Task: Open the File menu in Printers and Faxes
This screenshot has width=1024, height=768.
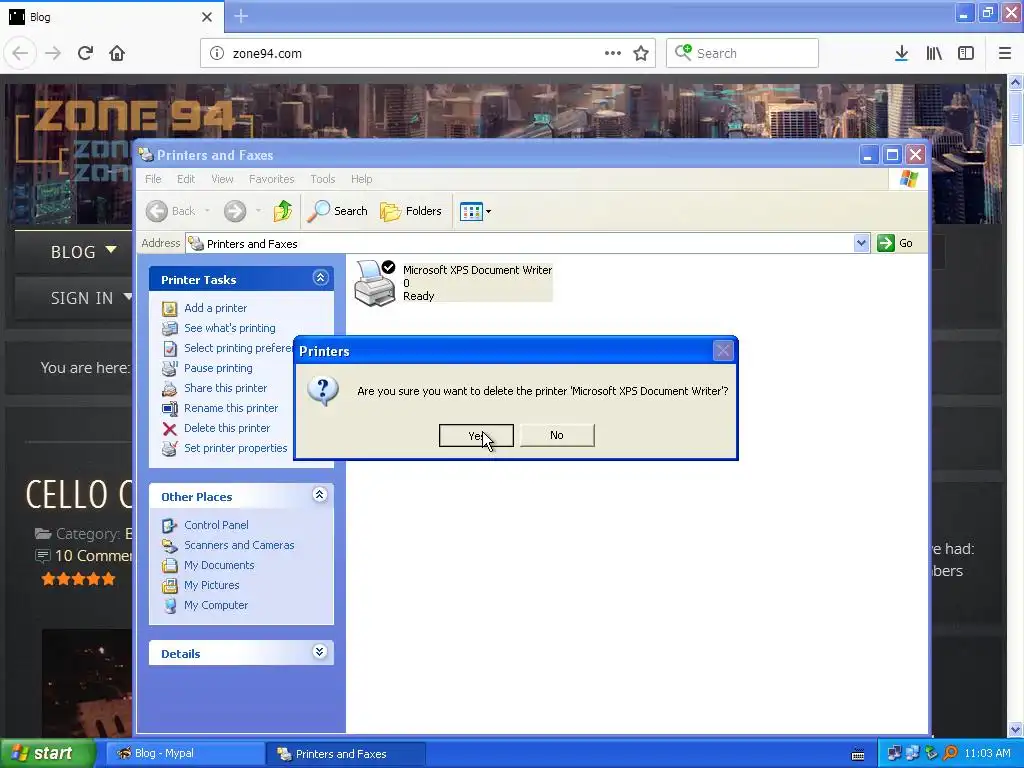Action: click(153, 179)
